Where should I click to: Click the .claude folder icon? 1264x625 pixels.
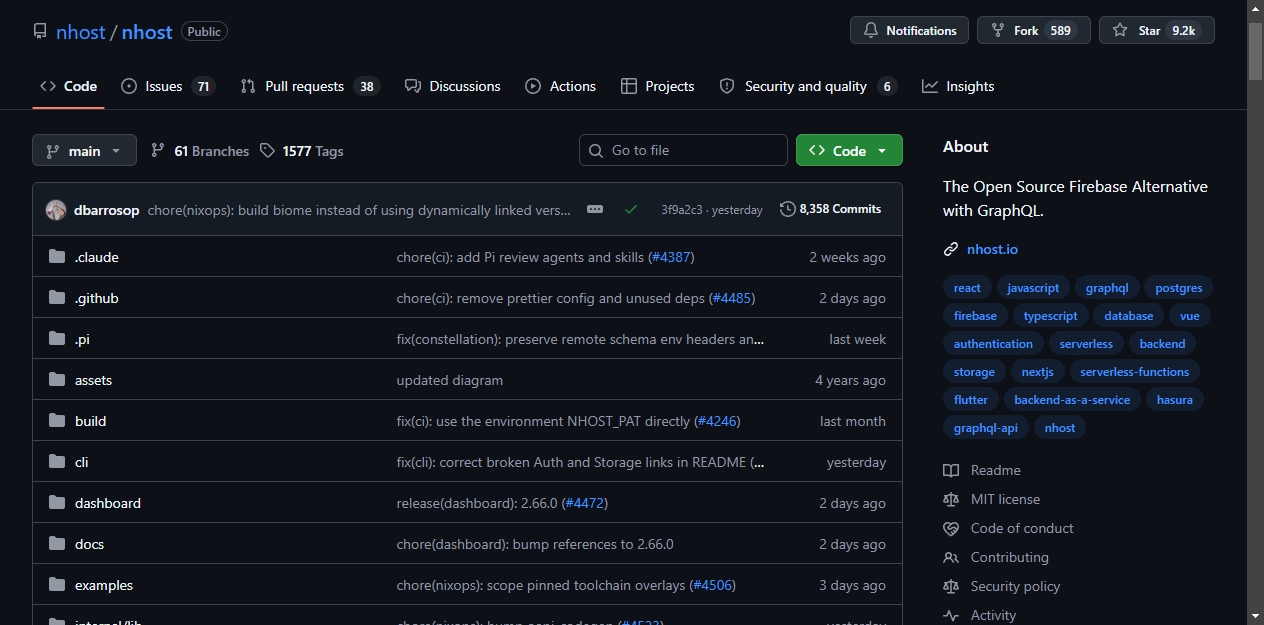[x=57, y=257]
